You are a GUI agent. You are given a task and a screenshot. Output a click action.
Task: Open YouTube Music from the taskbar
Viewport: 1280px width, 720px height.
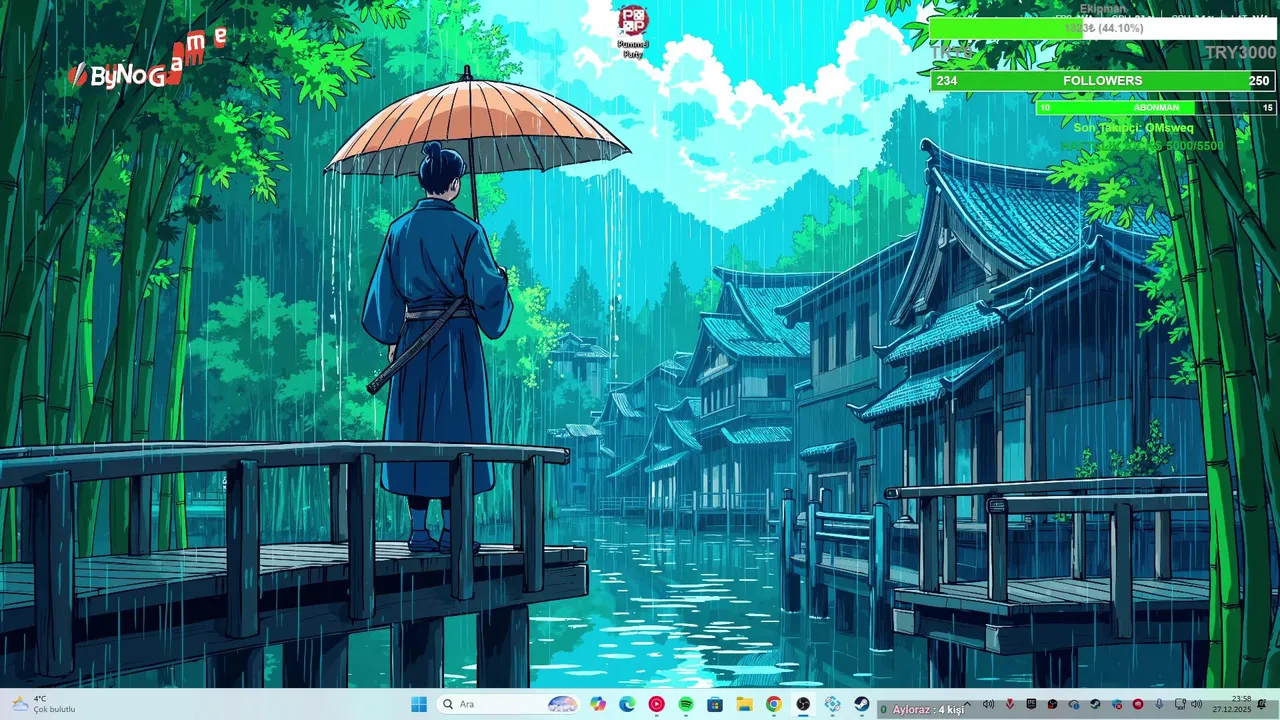(656, 704)
